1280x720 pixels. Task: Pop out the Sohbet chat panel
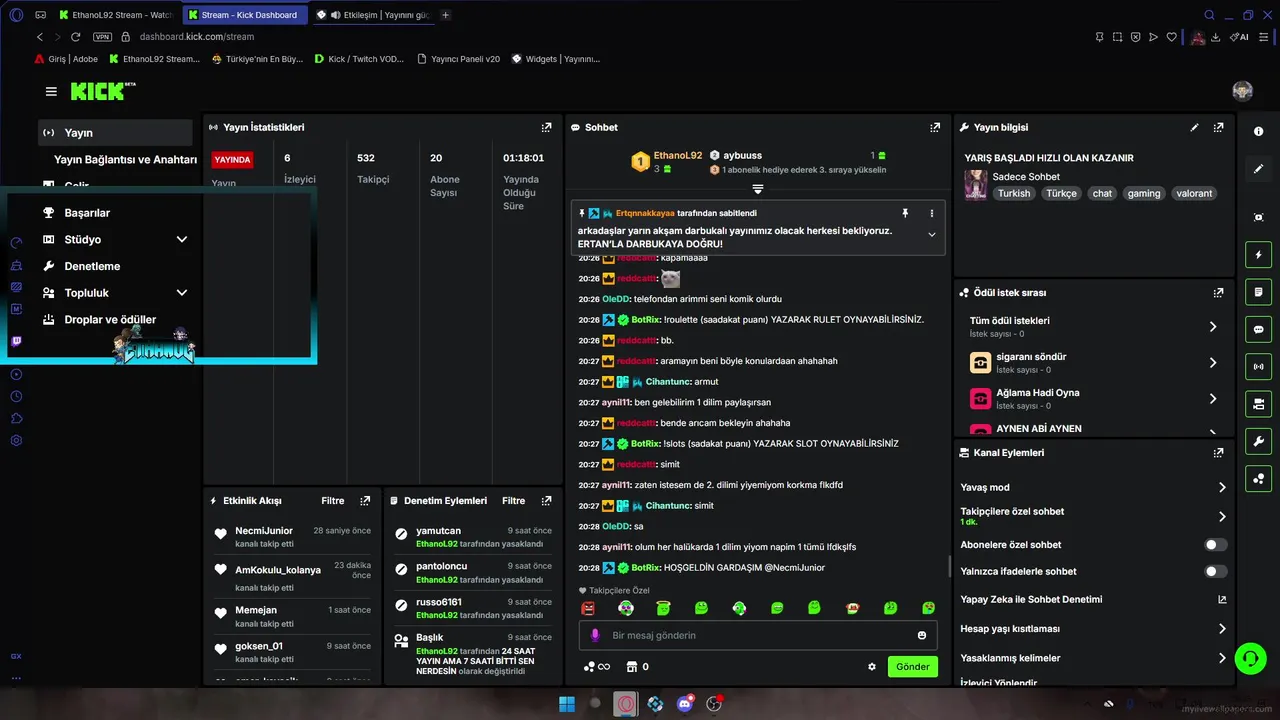coord(935,128)
